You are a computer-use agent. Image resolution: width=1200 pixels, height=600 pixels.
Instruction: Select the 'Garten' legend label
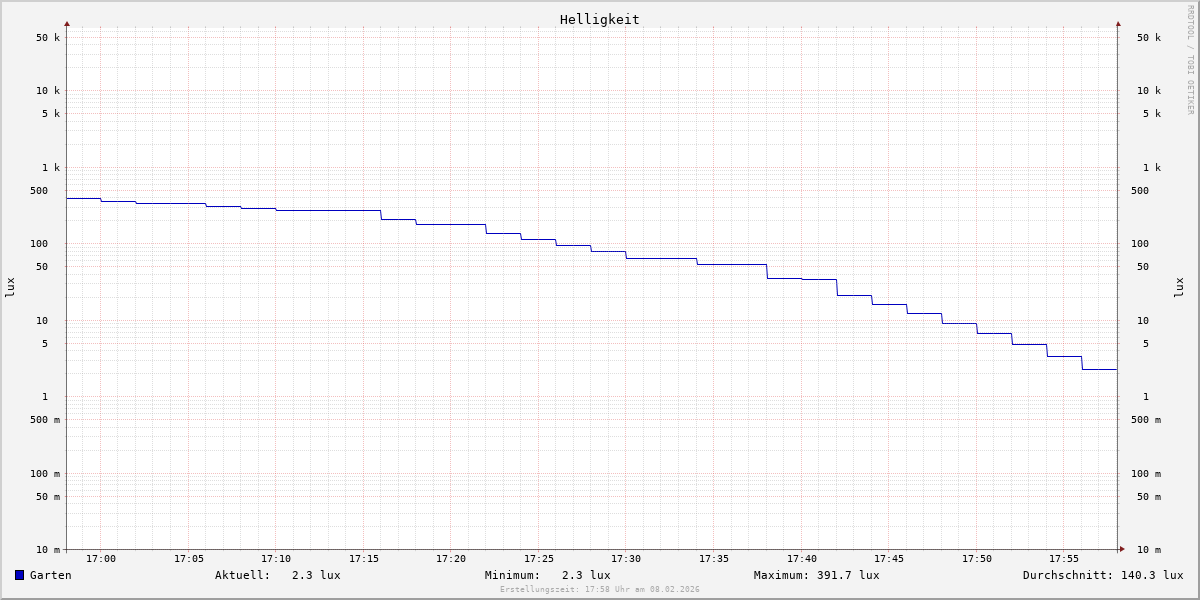[x=51, y=575]
